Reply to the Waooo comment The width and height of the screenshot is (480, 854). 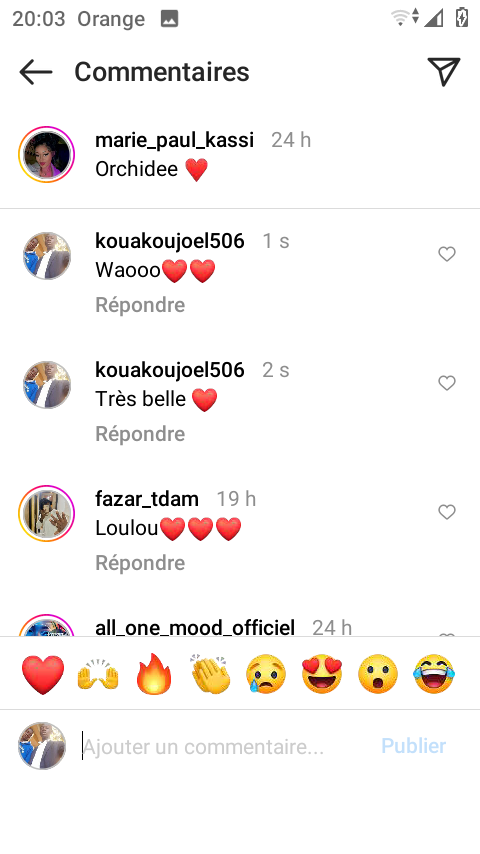tap(140, 305)
